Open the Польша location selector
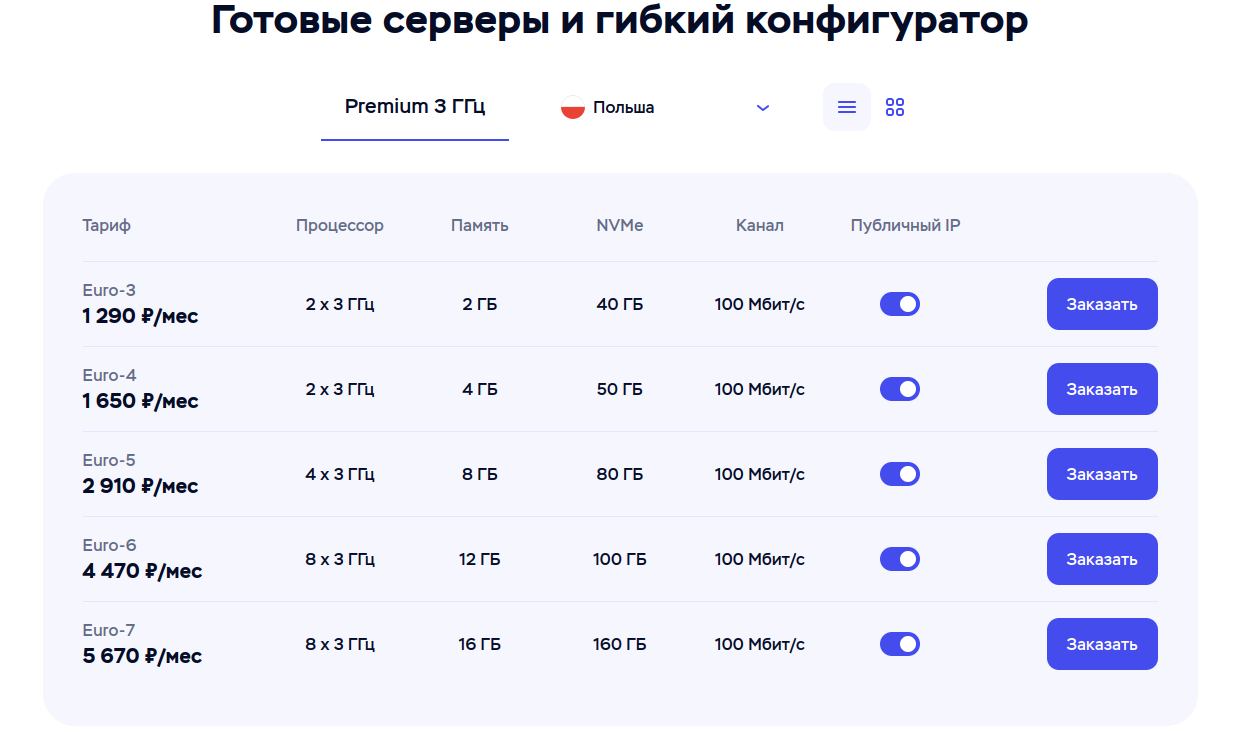The width and height of the screenshot is (1247, 732). (x=665, y=107)
